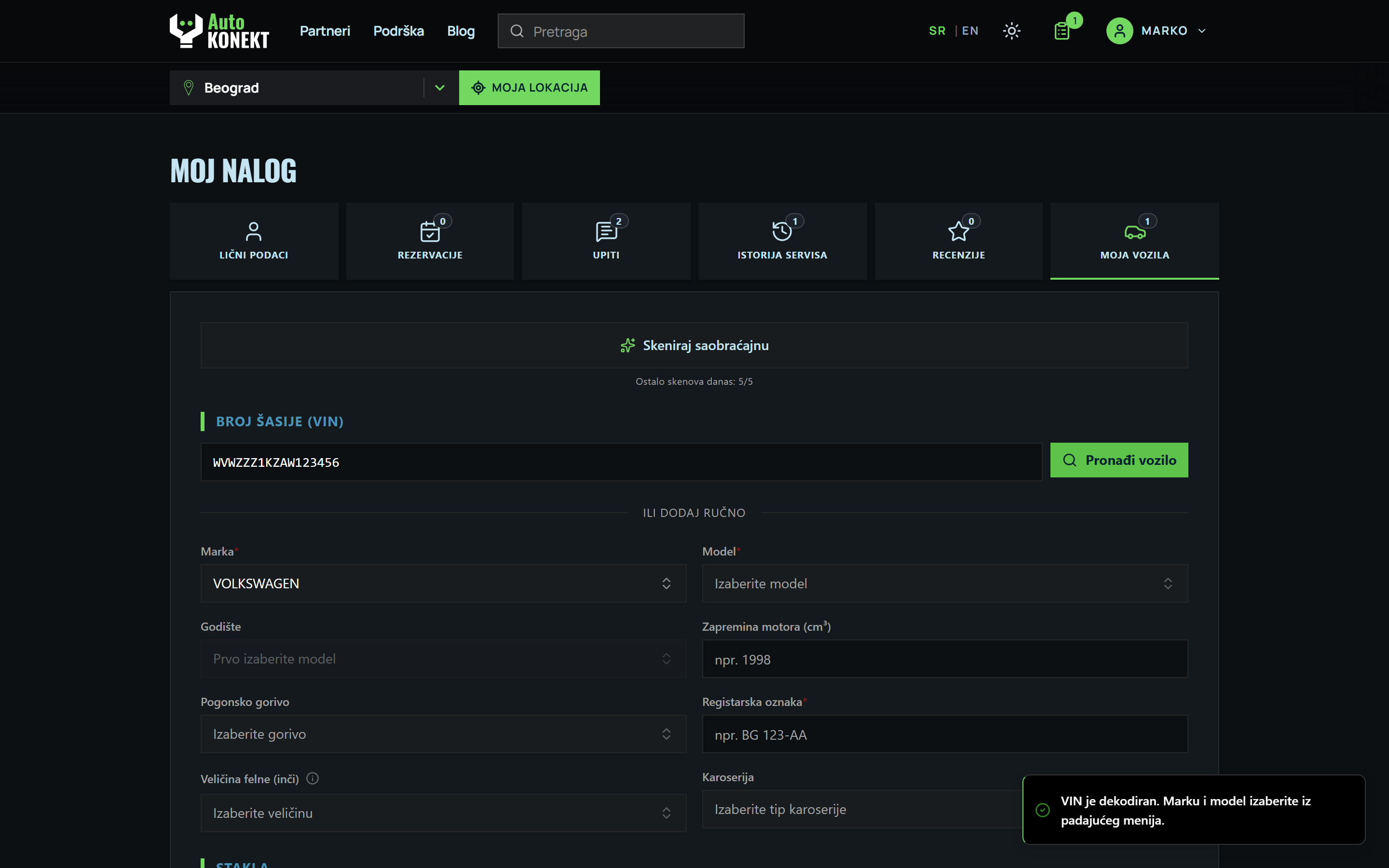Open the Upiti tab

pos(606,241)
